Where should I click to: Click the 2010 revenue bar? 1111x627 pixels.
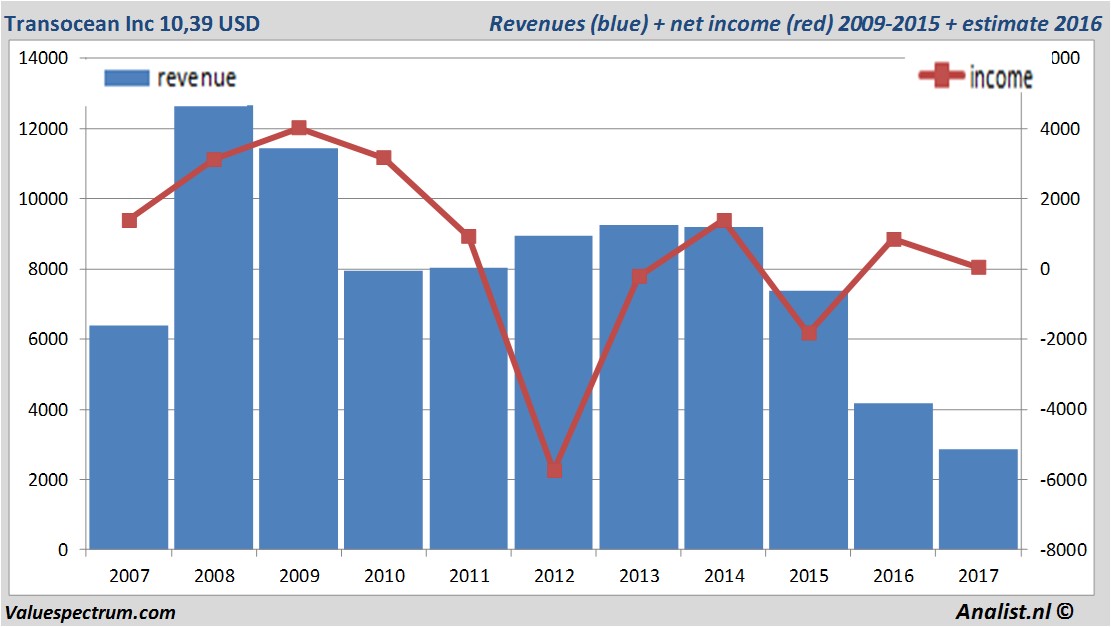pyautogui.click(x=383, y=409)
